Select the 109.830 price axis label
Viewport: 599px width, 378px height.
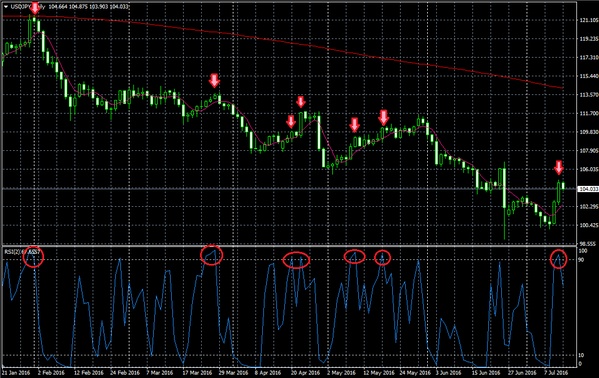point(589,132)
